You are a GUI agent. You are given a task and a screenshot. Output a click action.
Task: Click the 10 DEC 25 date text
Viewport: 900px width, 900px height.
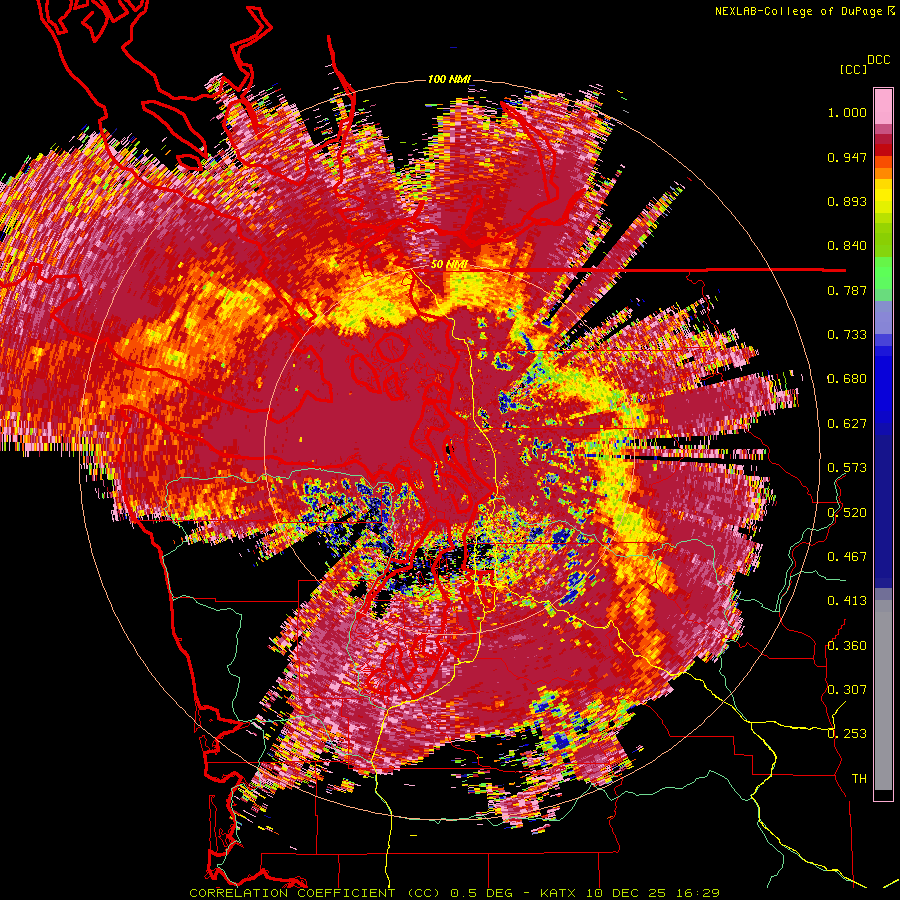tap(627, 893)
